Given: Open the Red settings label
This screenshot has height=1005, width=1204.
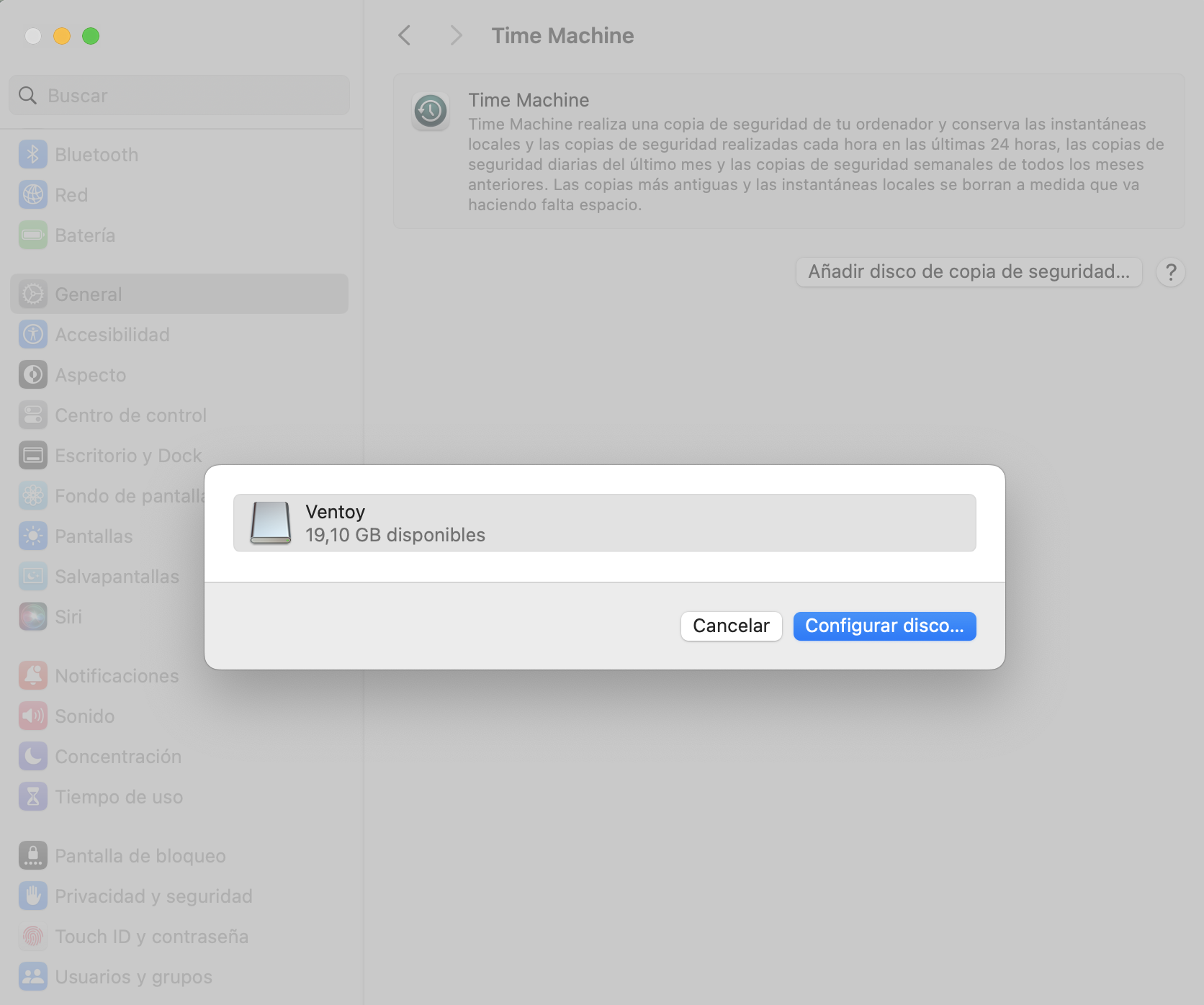Looking at the screenshot, I should [71, 195].
